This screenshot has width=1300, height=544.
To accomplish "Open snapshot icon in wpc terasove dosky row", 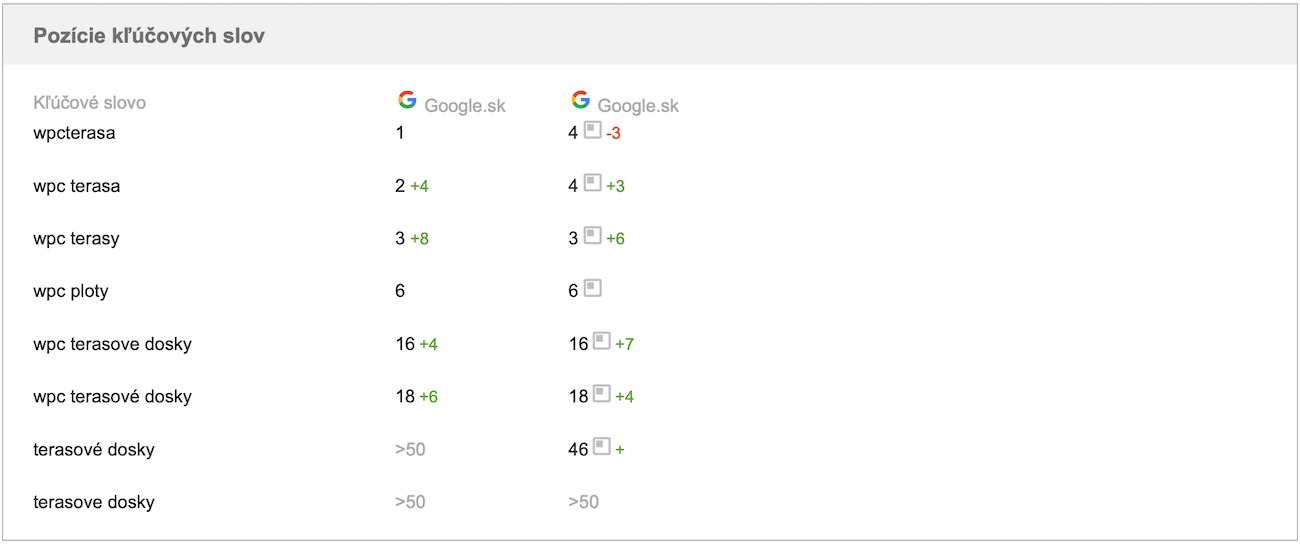I will 601,341.
